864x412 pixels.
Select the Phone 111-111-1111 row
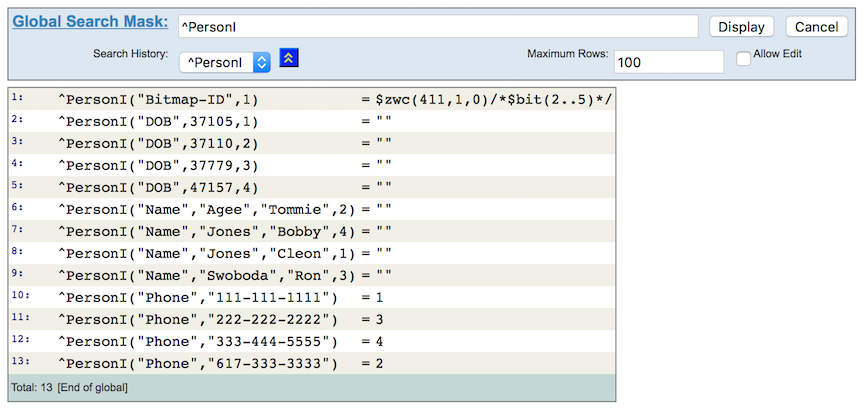tap(312, 297)
